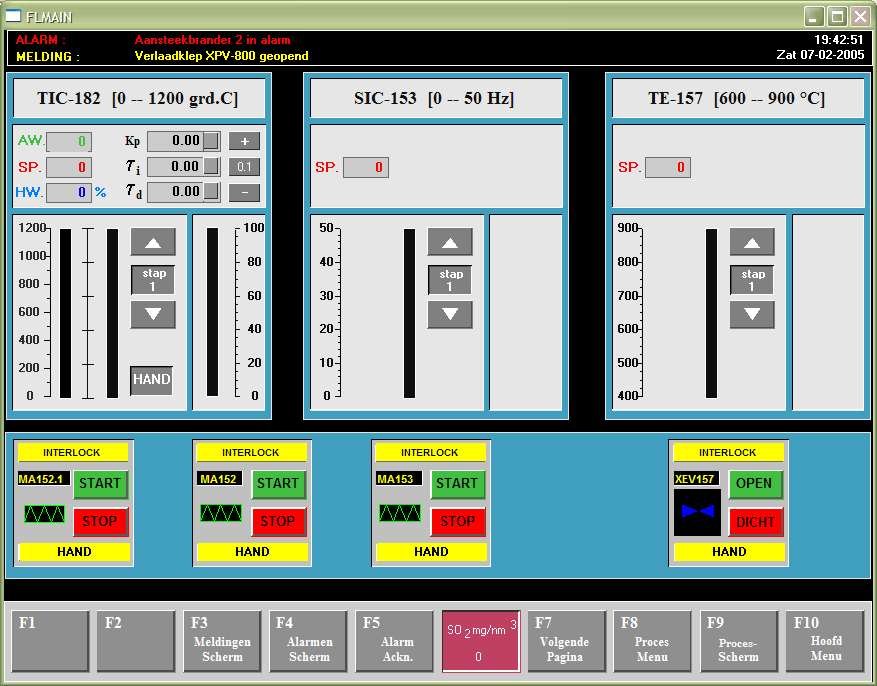Start motor MA152.1

coord(100,483)
